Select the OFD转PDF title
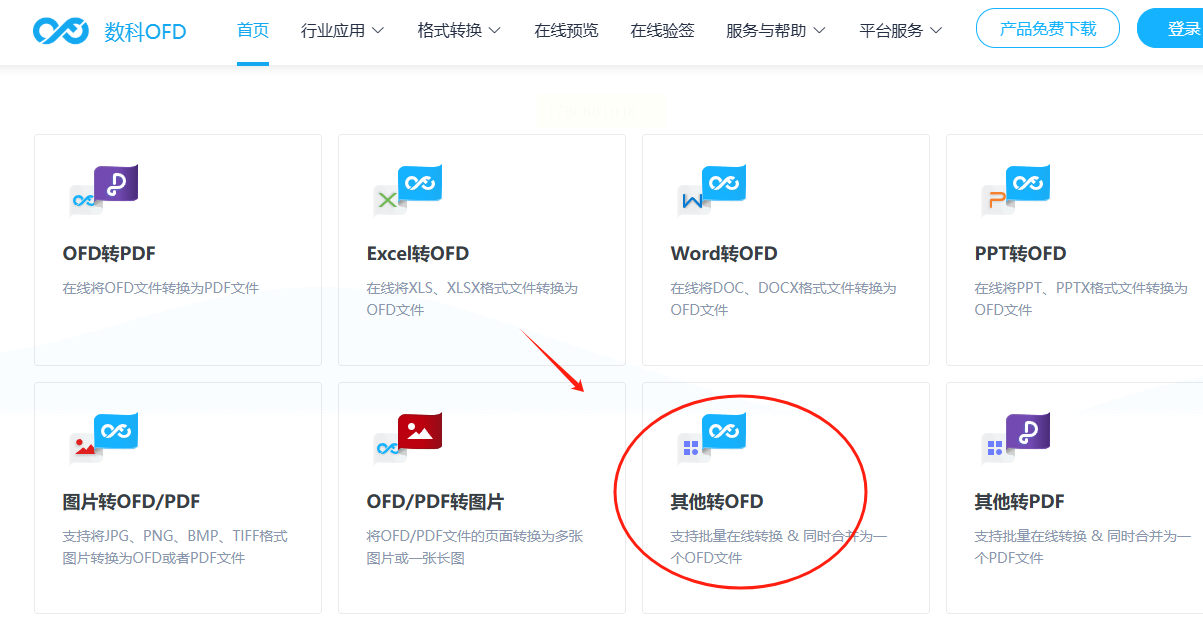The image size is (1203, 622). pos(109,253)
